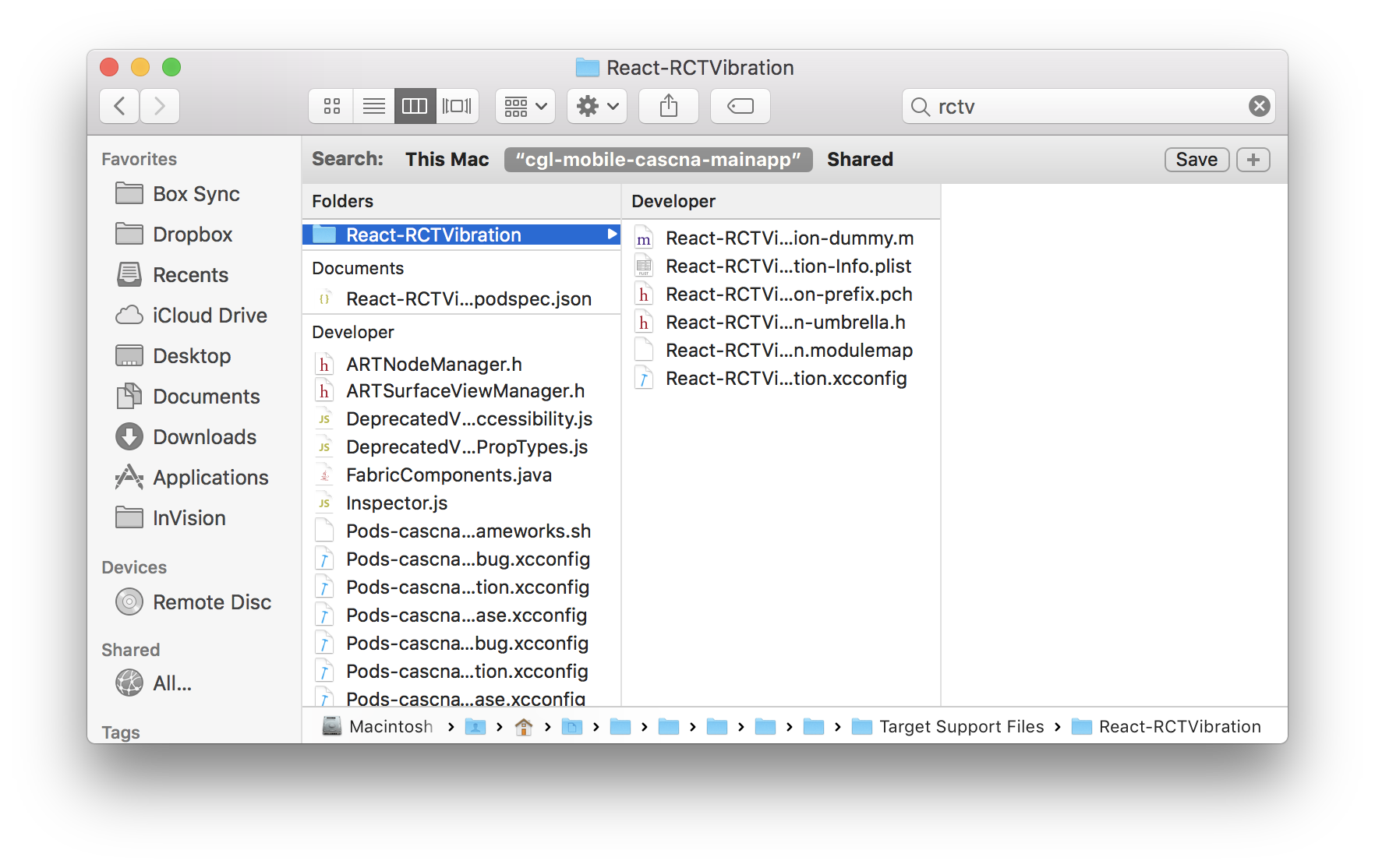Save the current search
The height and width of the screenshot is (868, 1375).
tap(1196, 159)
